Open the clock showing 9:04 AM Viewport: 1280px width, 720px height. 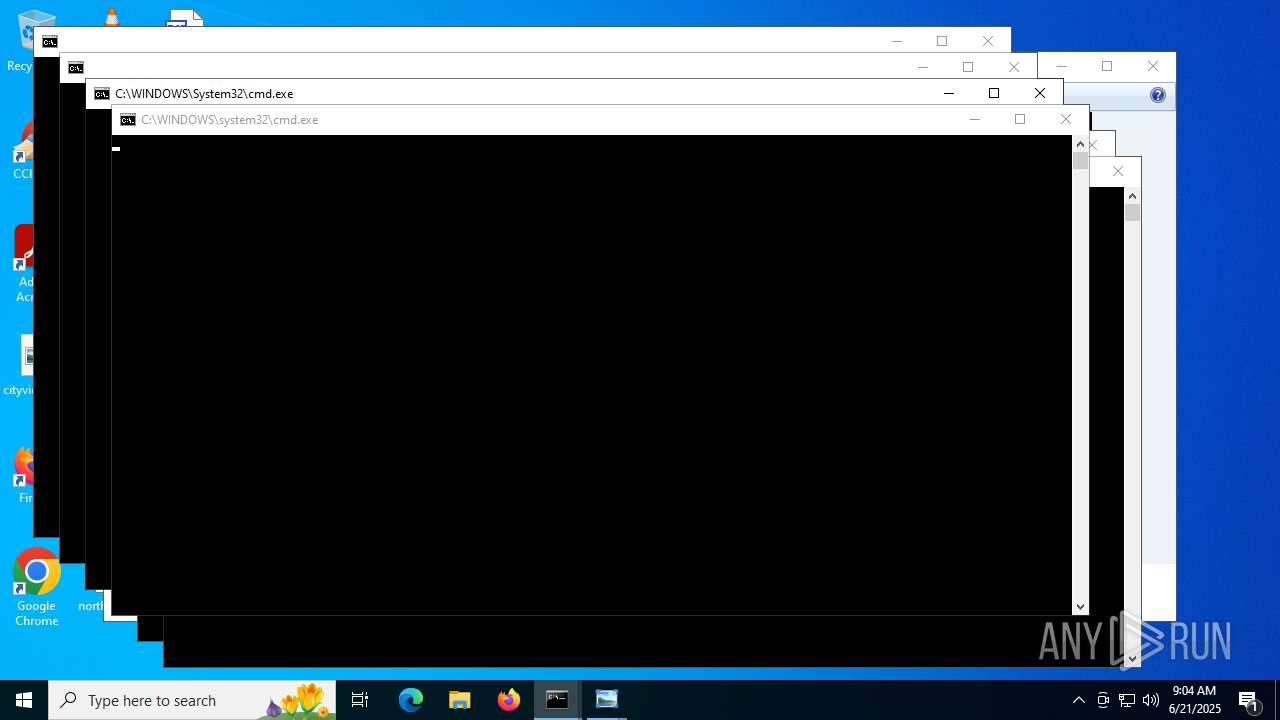[1195, 700]
